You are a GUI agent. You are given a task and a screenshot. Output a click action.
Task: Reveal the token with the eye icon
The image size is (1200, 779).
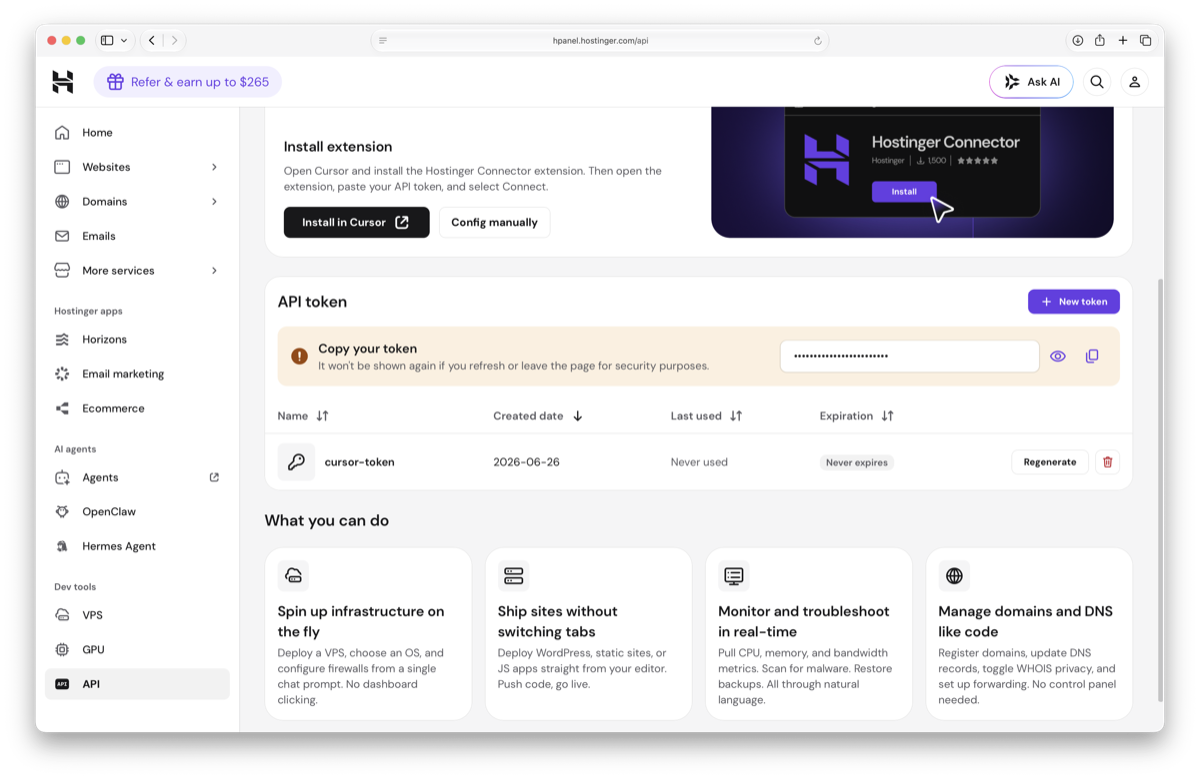pyautogui.click(x=1058, y=356)
